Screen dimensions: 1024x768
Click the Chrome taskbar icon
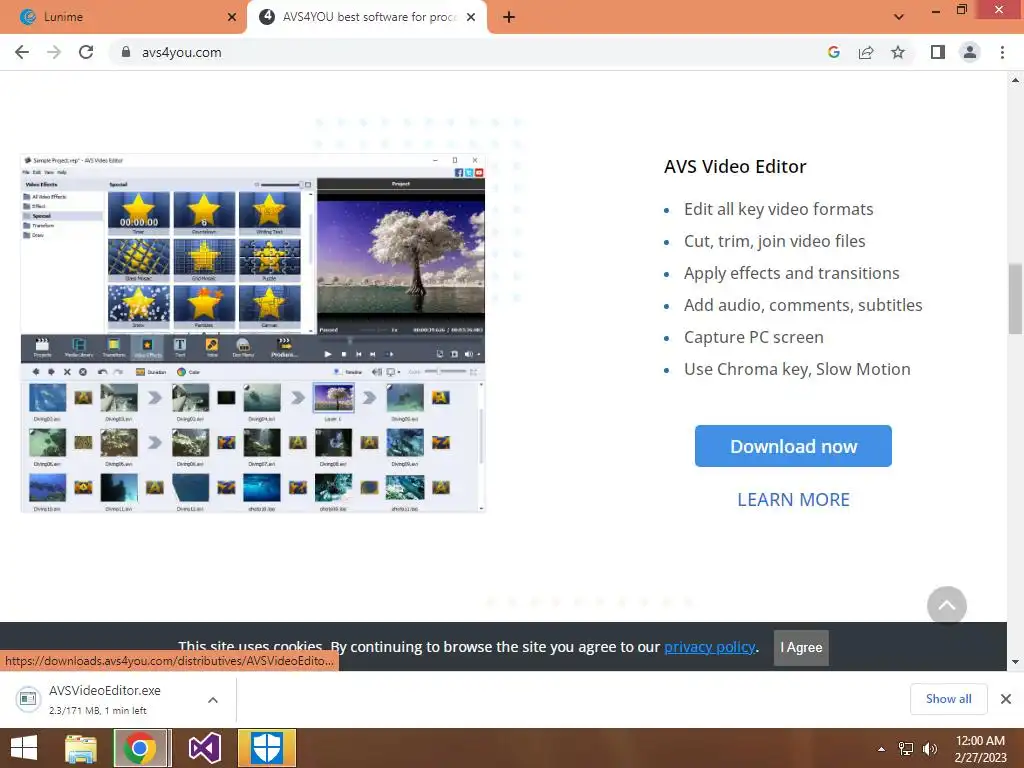tap(142, 748)
